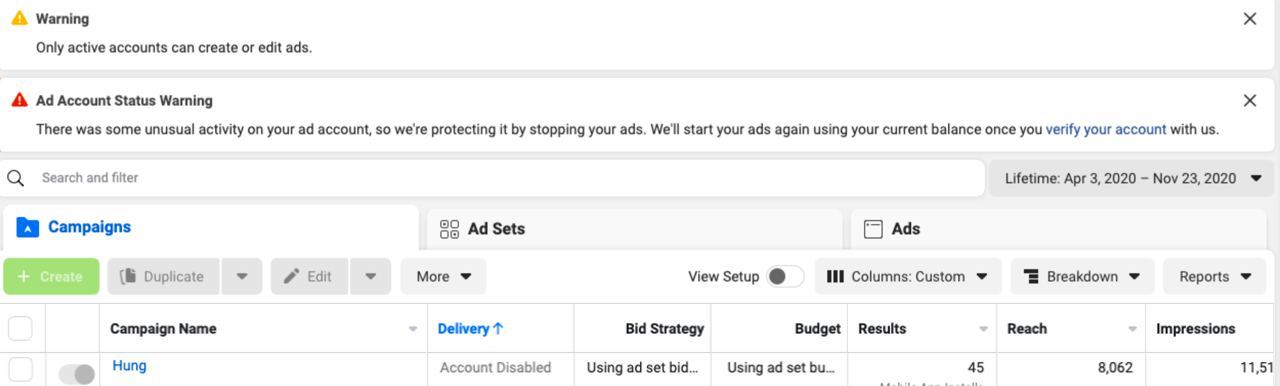
Task: Click the verify your account link
Action: [x=1106, y=129]
